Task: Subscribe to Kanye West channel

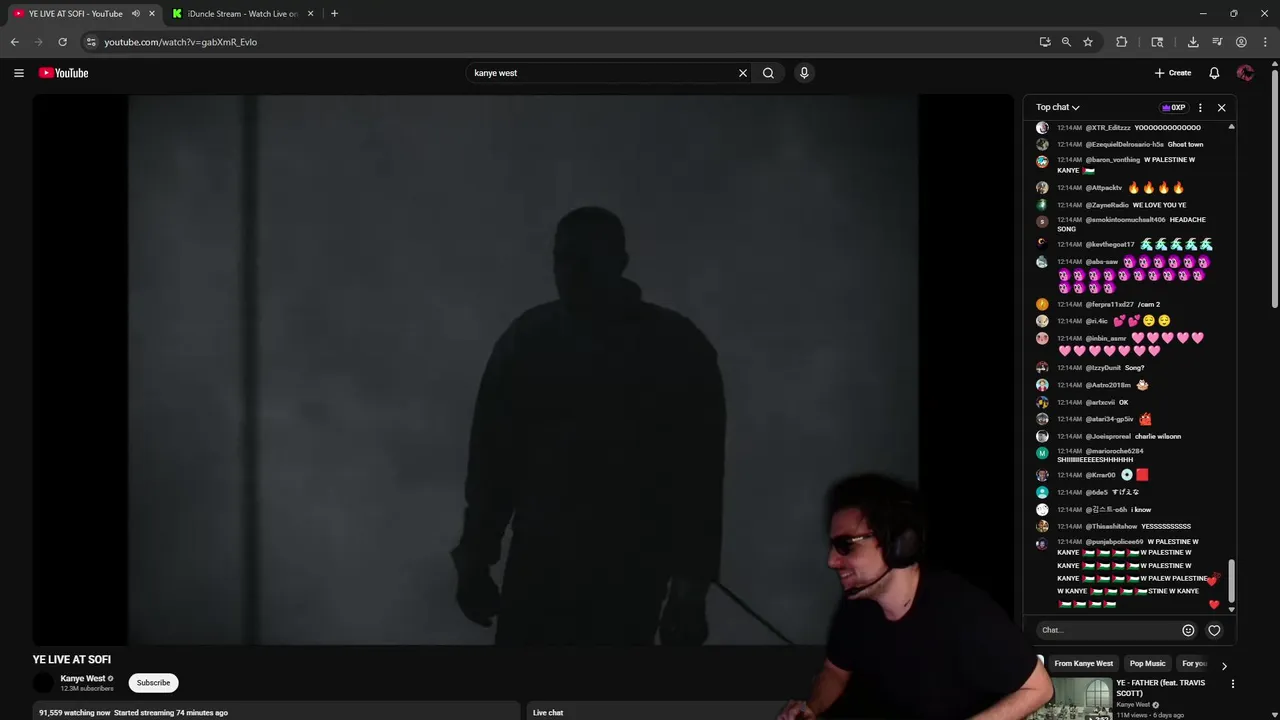Action: coord(153,683)
